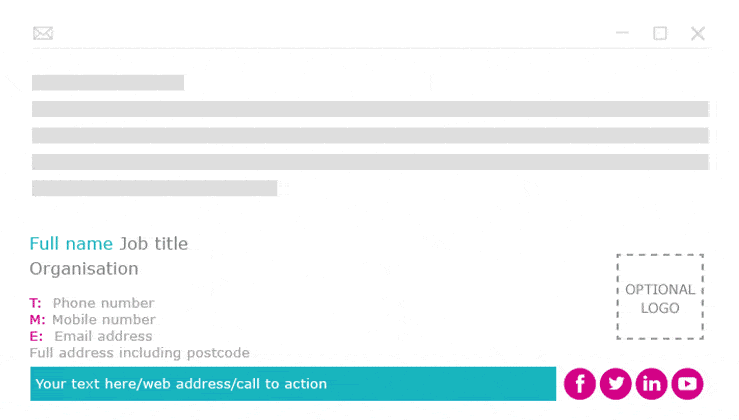Viewport: 739px width, 420px height.
Task: Select the Phone number field
Action: (x=103, y=303)
